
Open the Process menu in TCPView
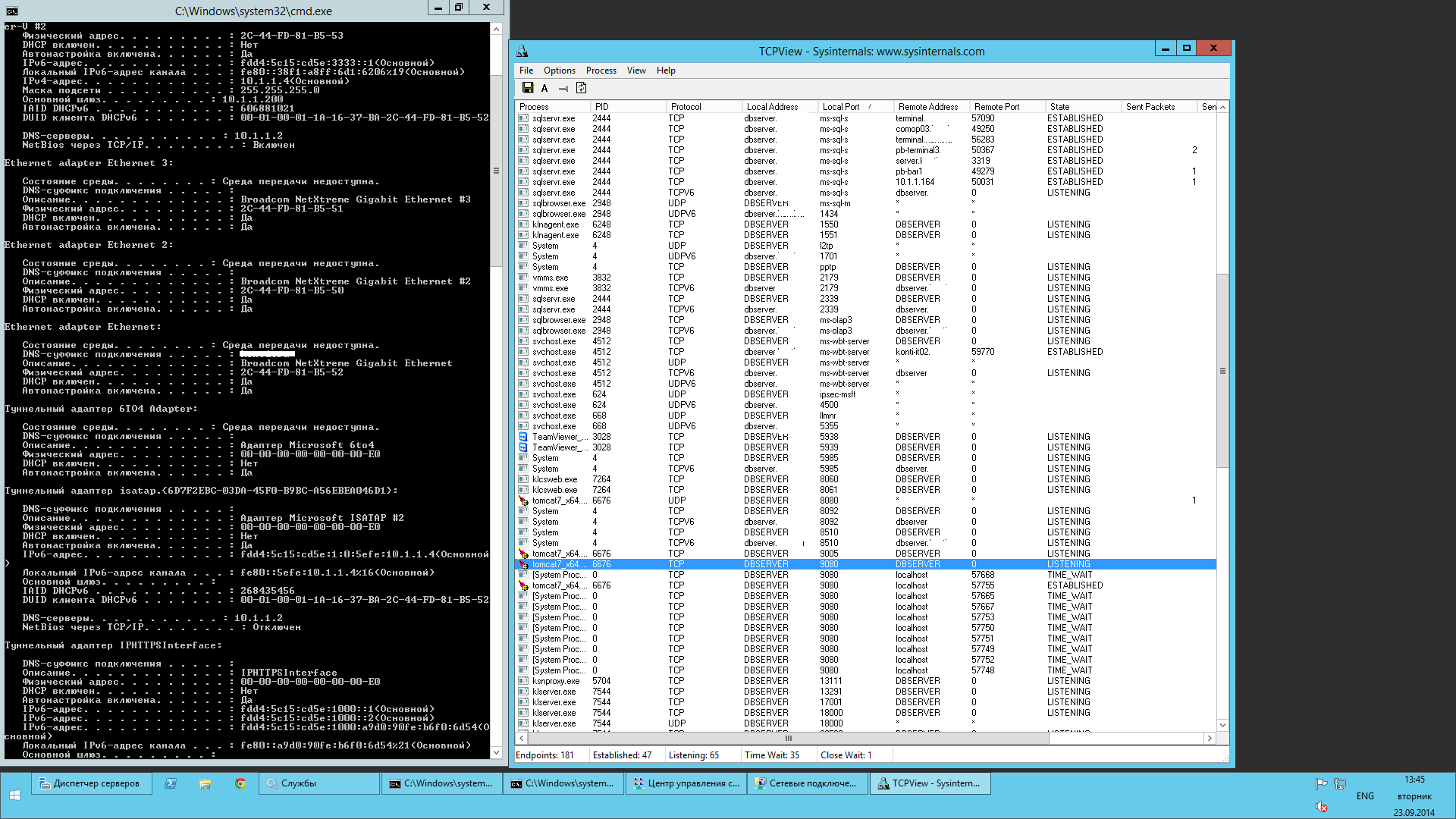[x=601, y=71]
